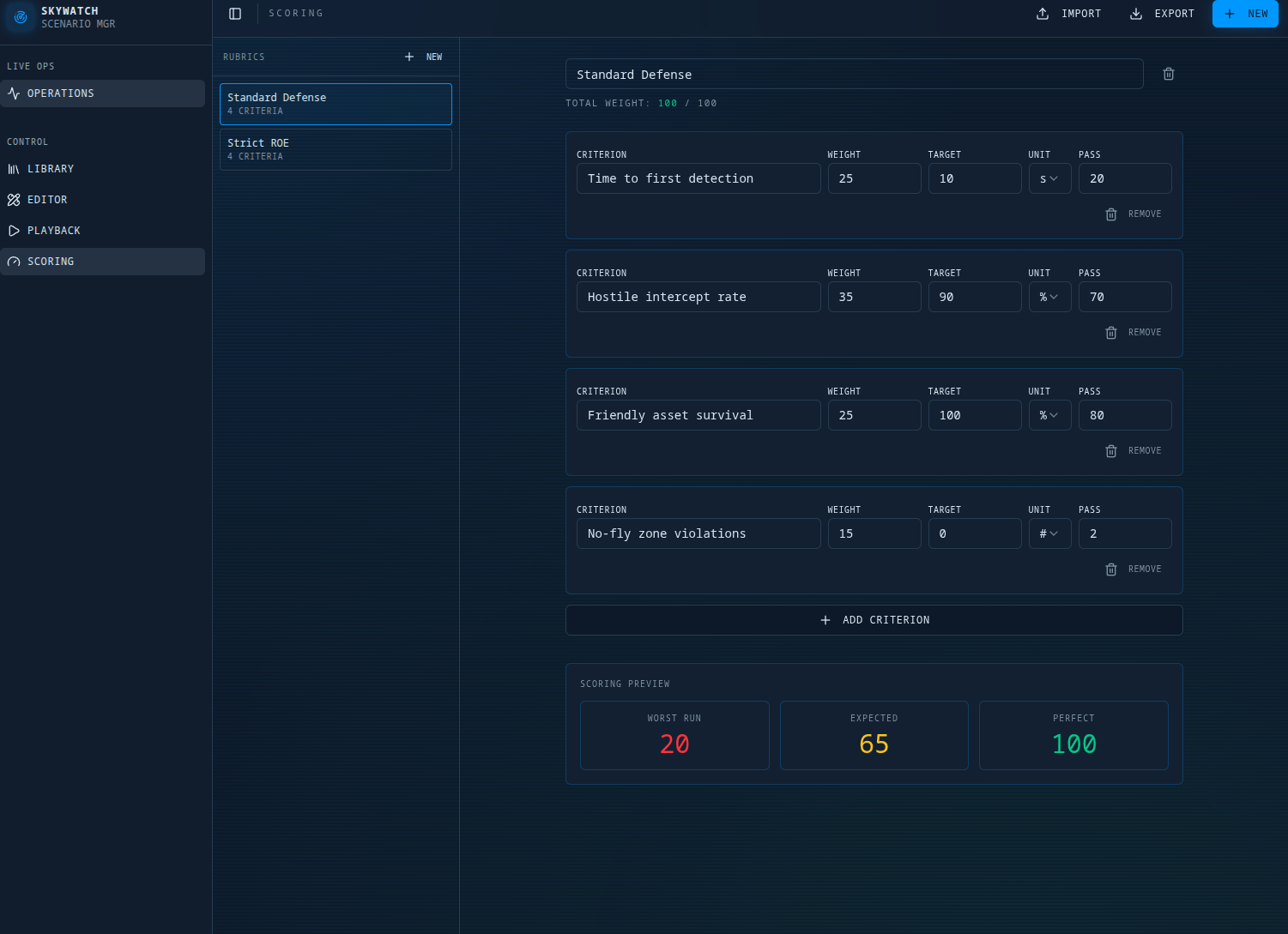Edit target 10 for Time to first detection
This screenshot has height=934, width=1288.
(x=975, y=178)
